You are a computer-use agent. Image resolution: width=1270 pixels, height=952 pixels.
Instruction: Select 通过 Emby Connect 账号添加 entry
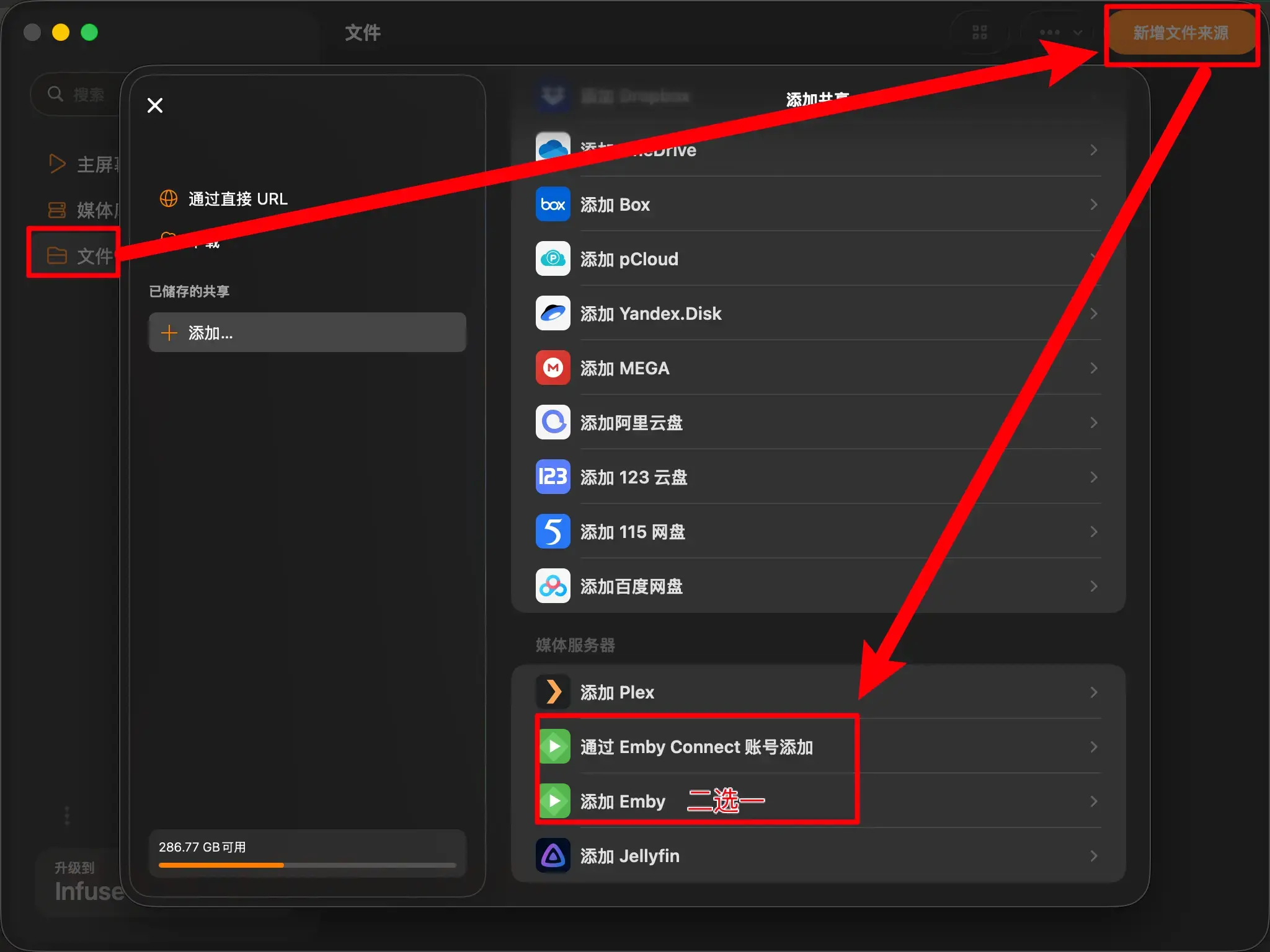tap(696, 747)
